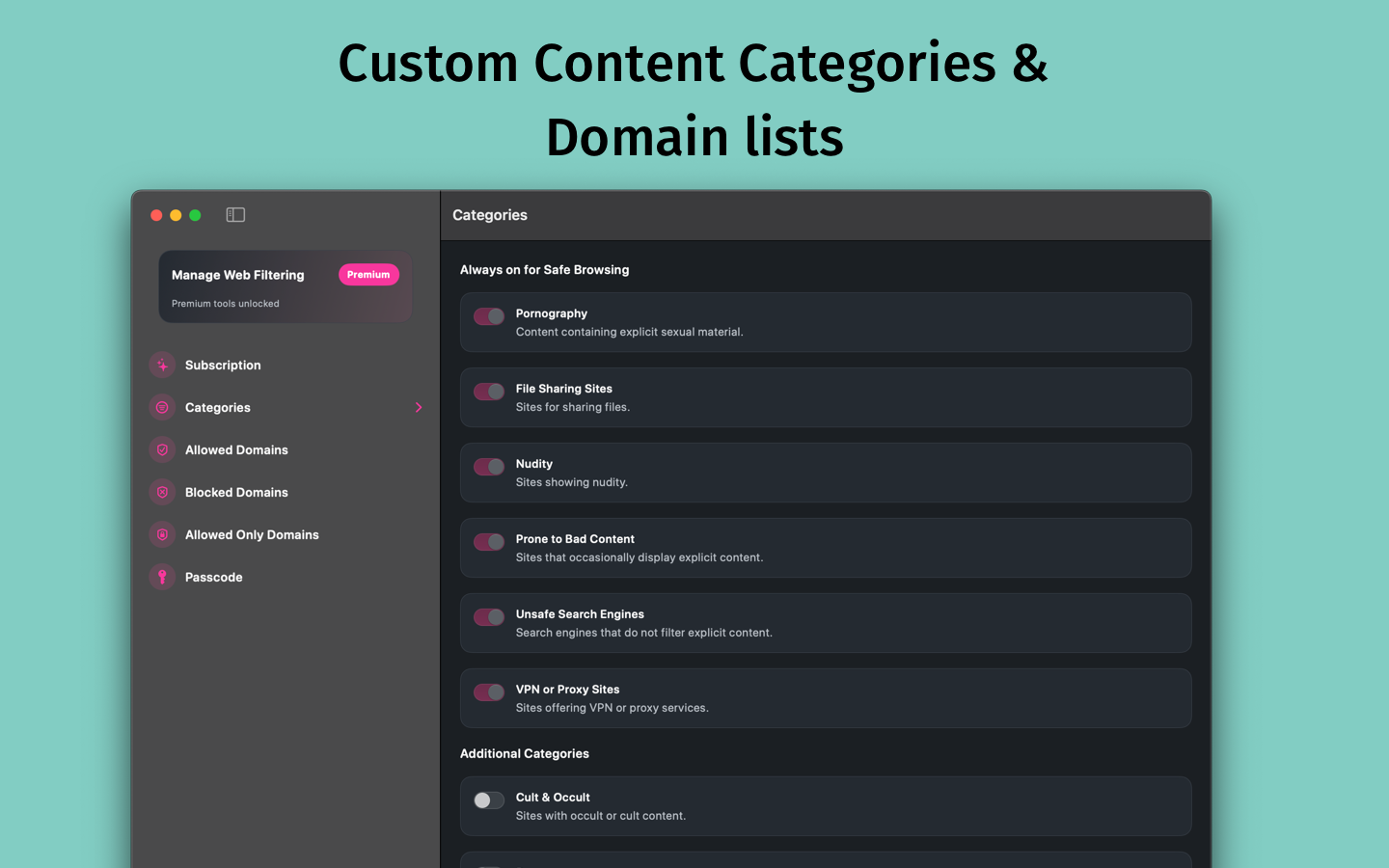
Task: Click the green zoom window button
Action: [195, 215]
